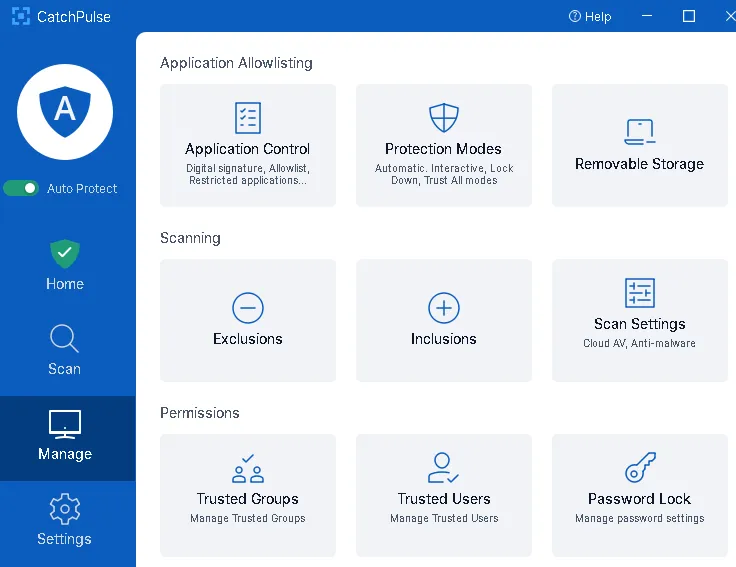Open Exclusions minus circle icon
Viewport: 736px width, 567px height.
248,307
